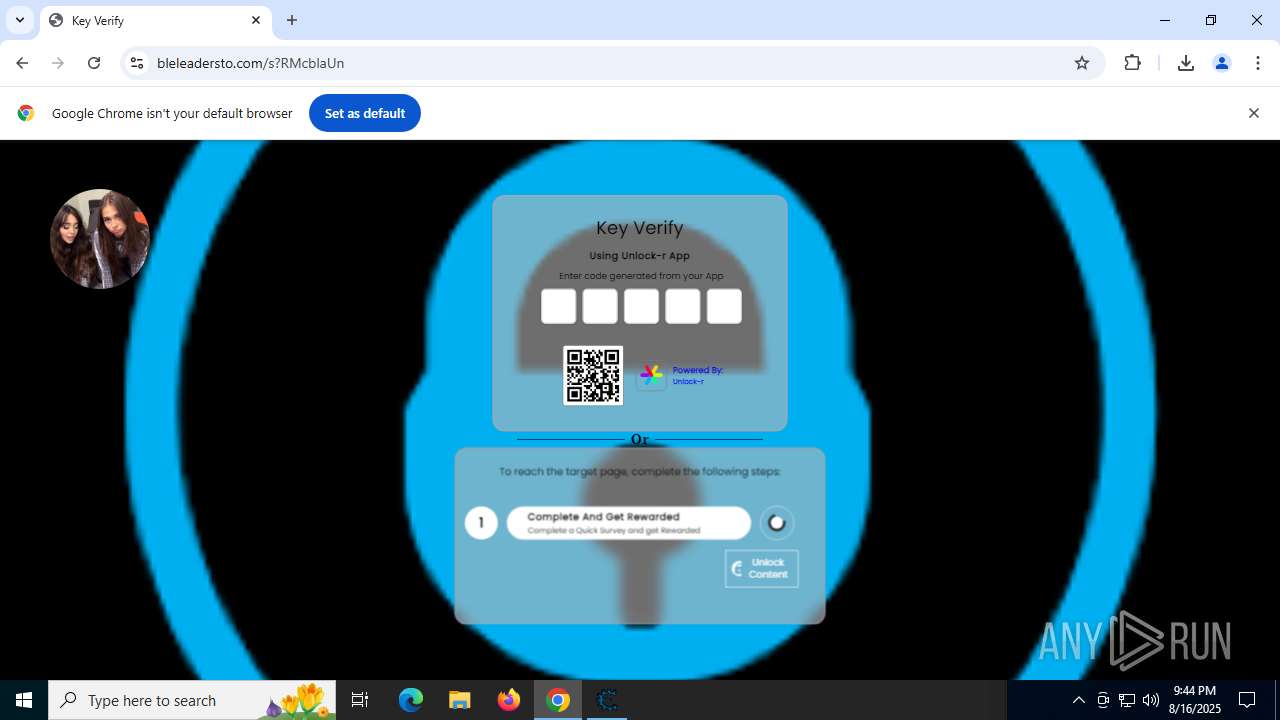This screenshot has width=1280, height=720.
Task: Set Chrome as default browser
Action: tap(365, 113)
